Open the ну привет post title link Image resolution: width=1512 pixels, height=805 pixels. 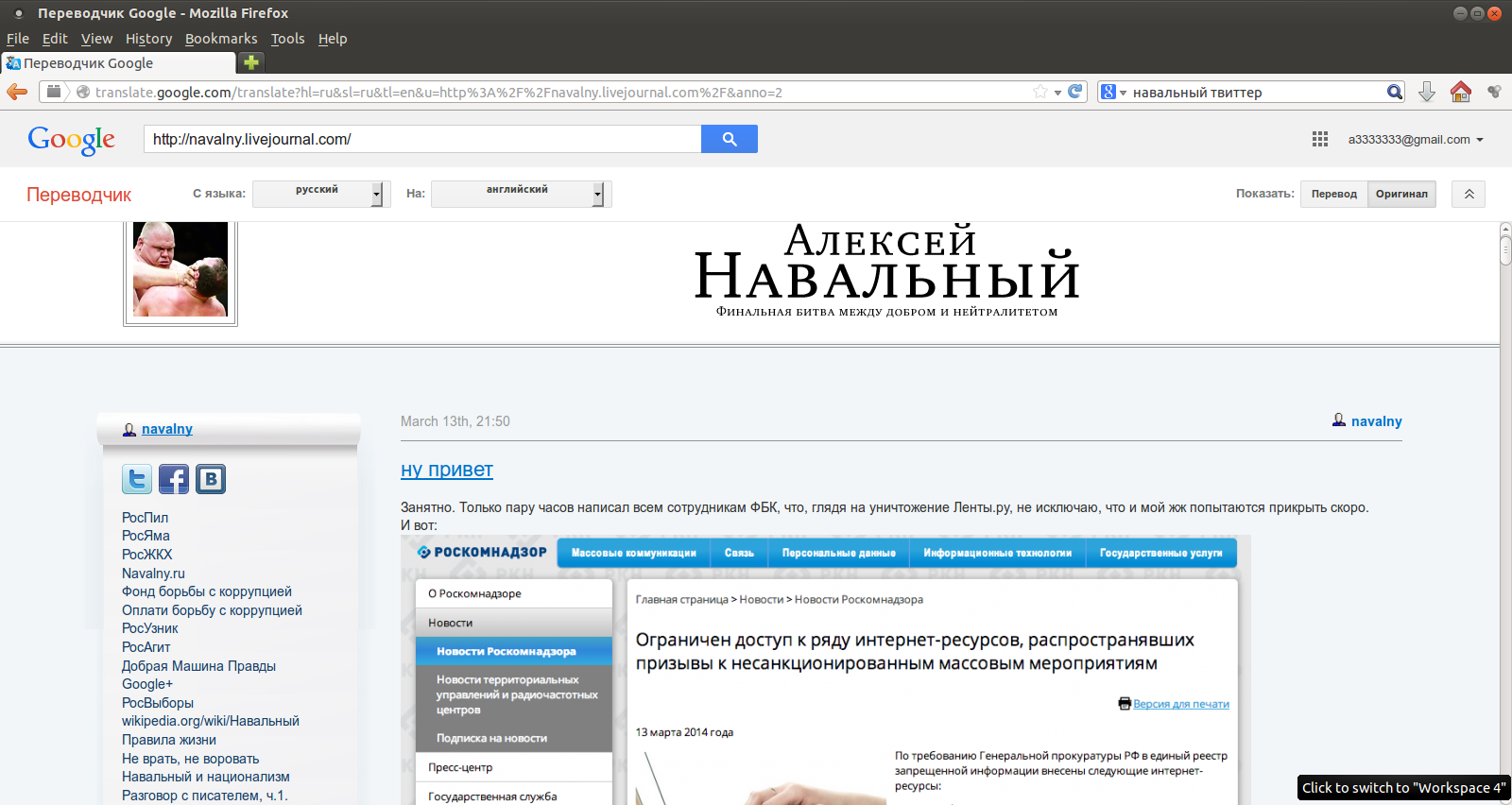click(447, 470)
